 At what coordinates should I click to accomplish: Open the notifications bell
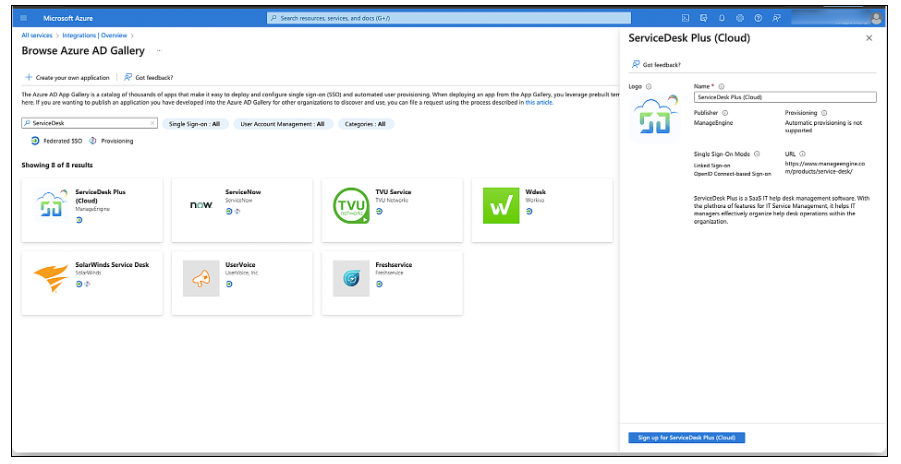(722, 18)
